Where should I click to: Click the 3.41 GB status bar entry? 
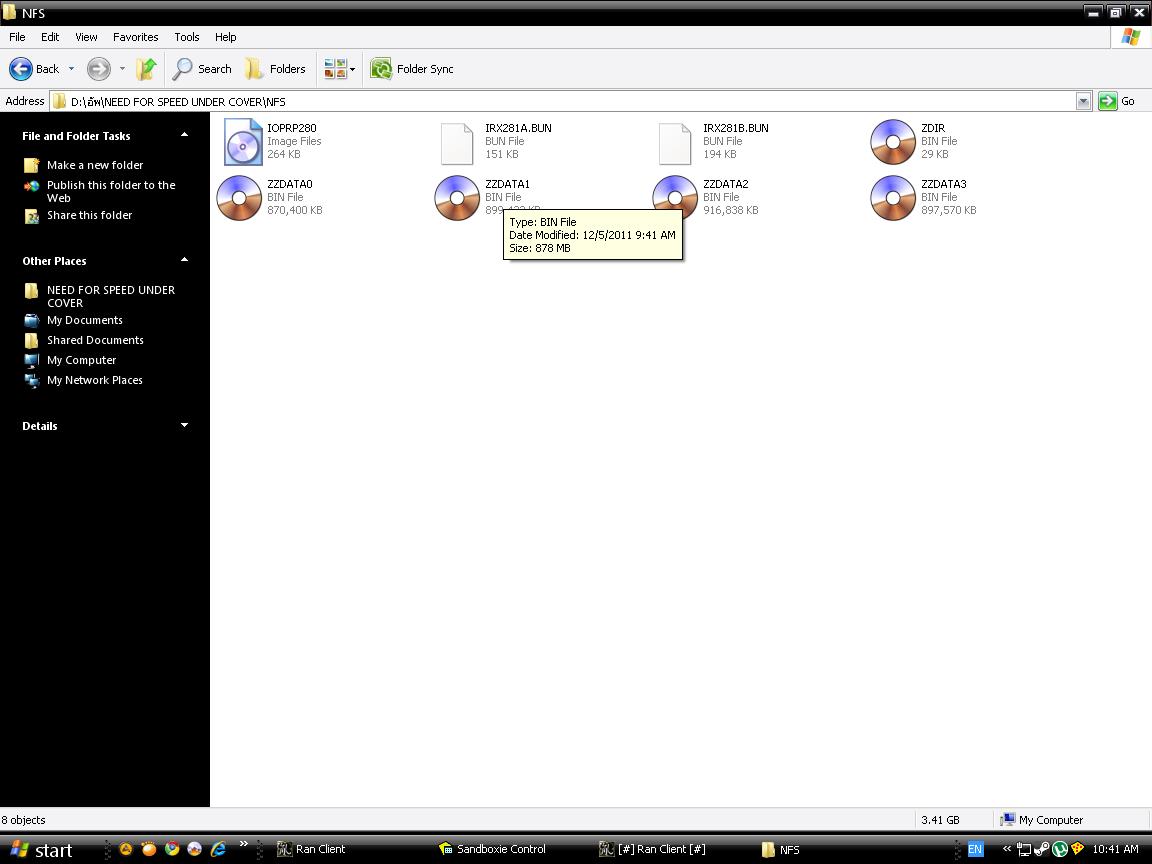pos(940,820)
